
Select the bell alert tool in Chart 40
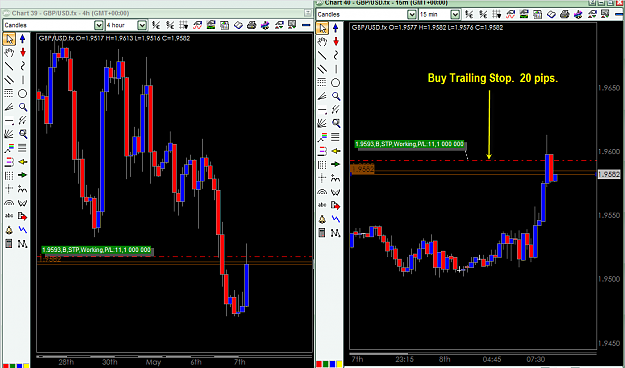(x=322, y=219)
